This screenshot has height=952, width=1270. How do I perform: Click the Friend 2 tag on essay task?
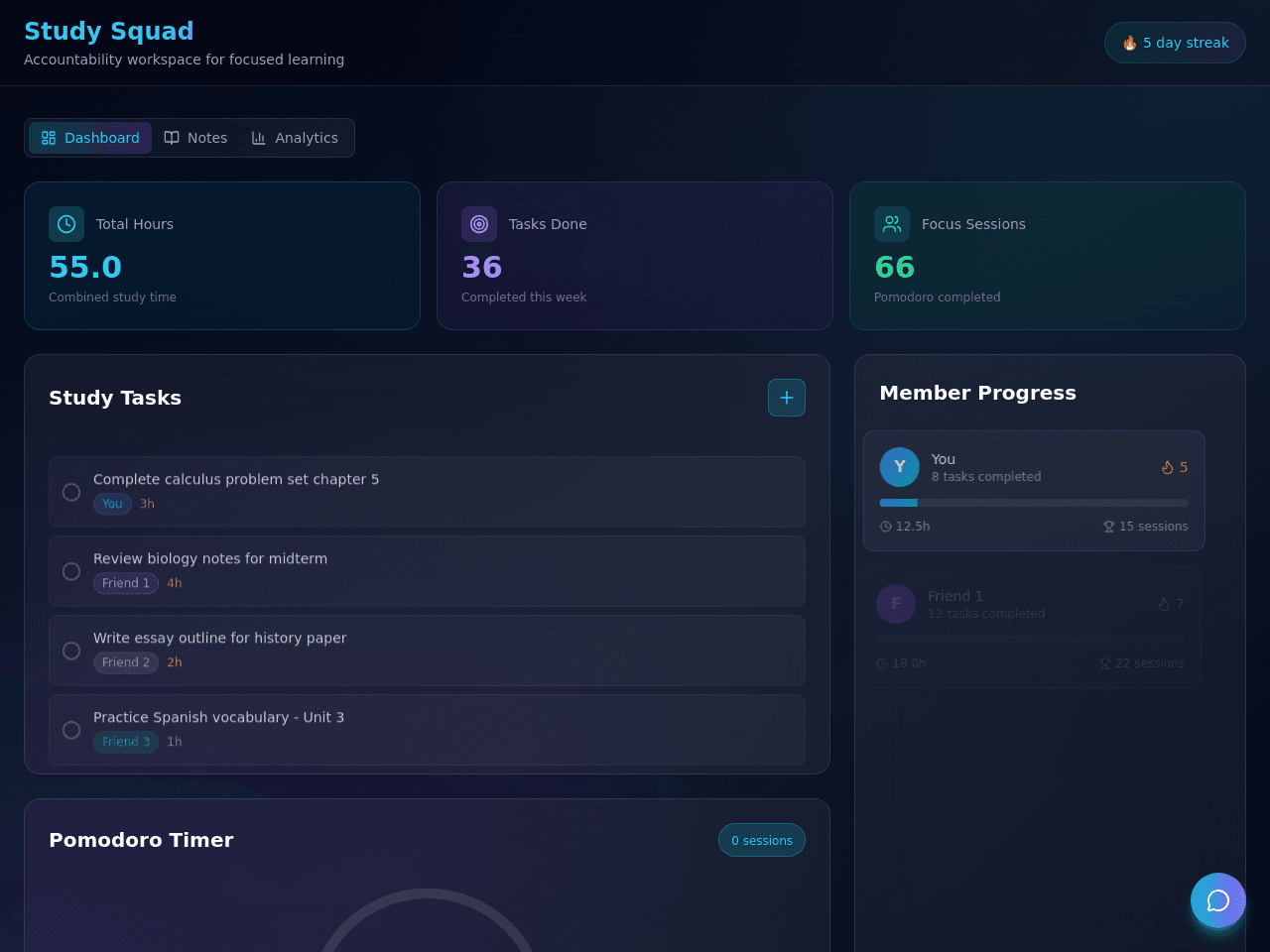tap(126, 662)
